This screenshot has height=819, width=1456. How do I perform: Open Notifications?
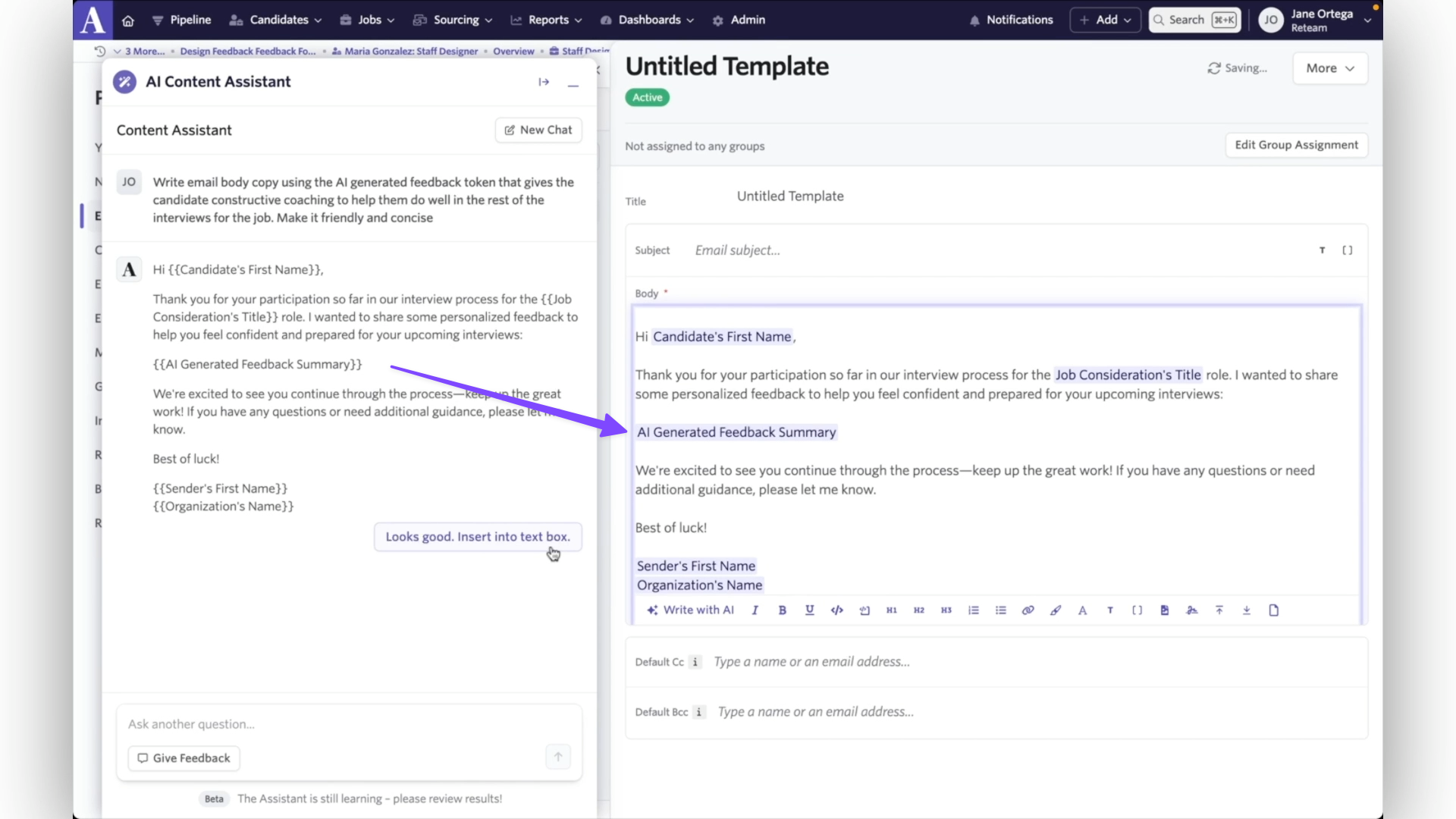[x=1012, y=20]
